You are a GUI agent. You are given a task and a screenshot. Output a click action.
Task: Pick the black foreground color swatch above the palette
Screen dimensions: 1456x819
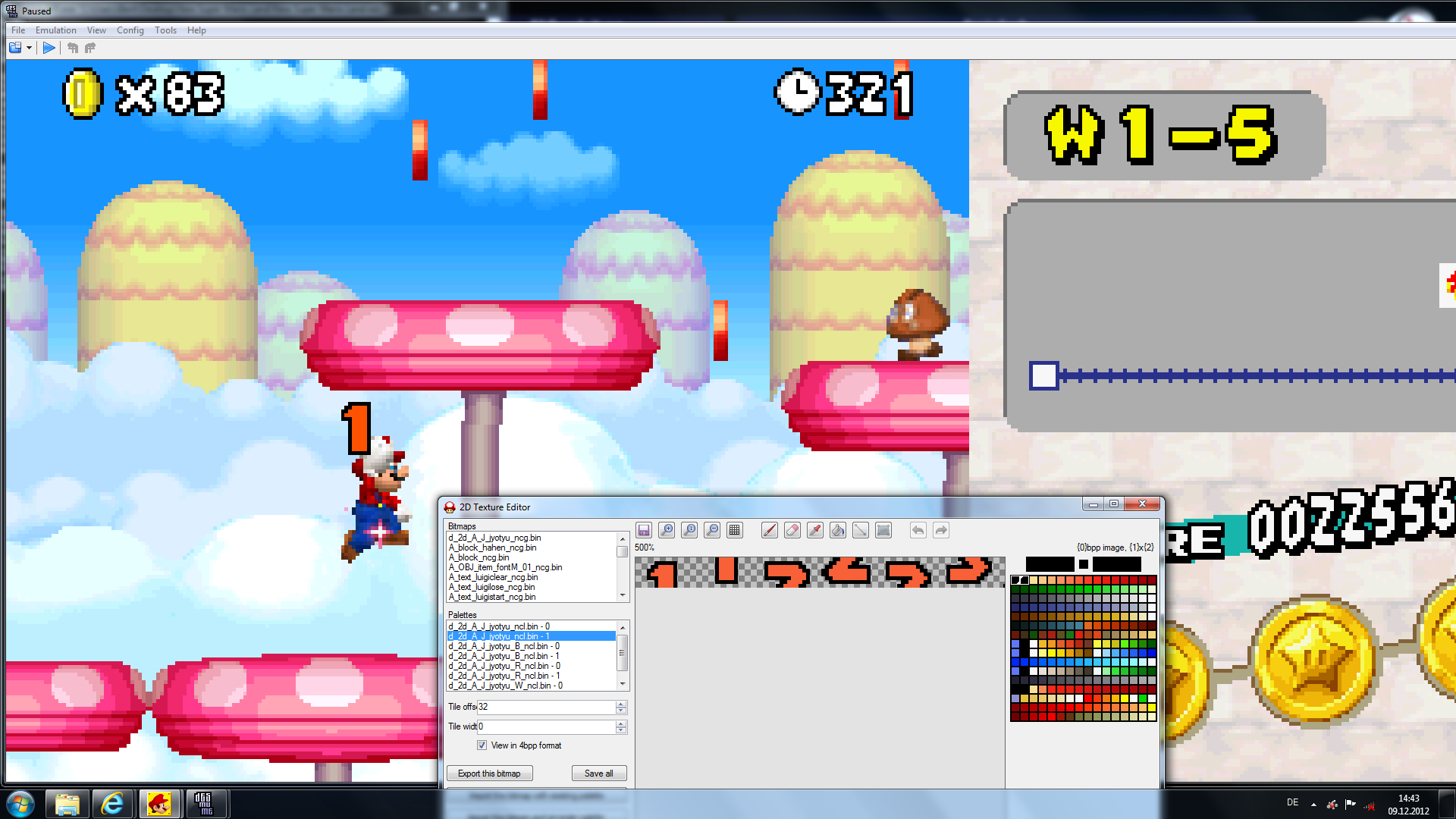click(1050, 564)
